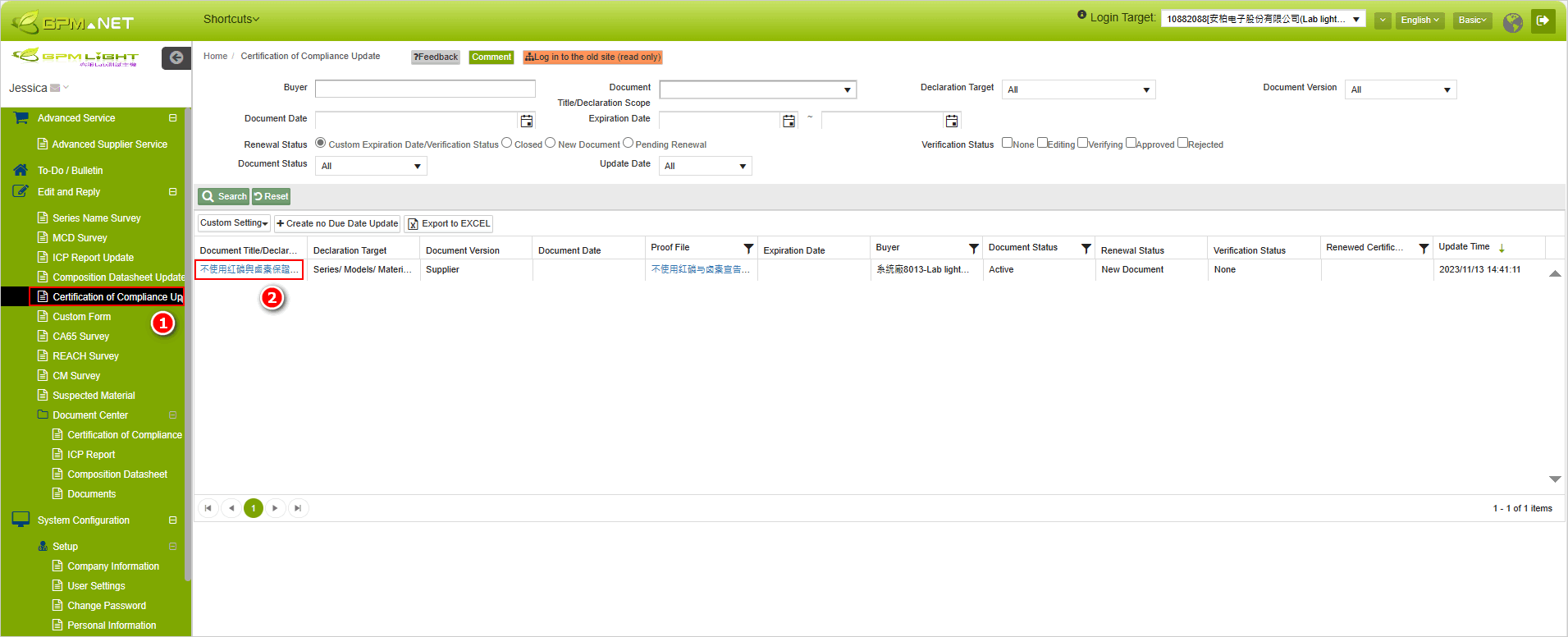Open the Expiration Date start calendar picker
1568x637 pixels.
point(789,121)
